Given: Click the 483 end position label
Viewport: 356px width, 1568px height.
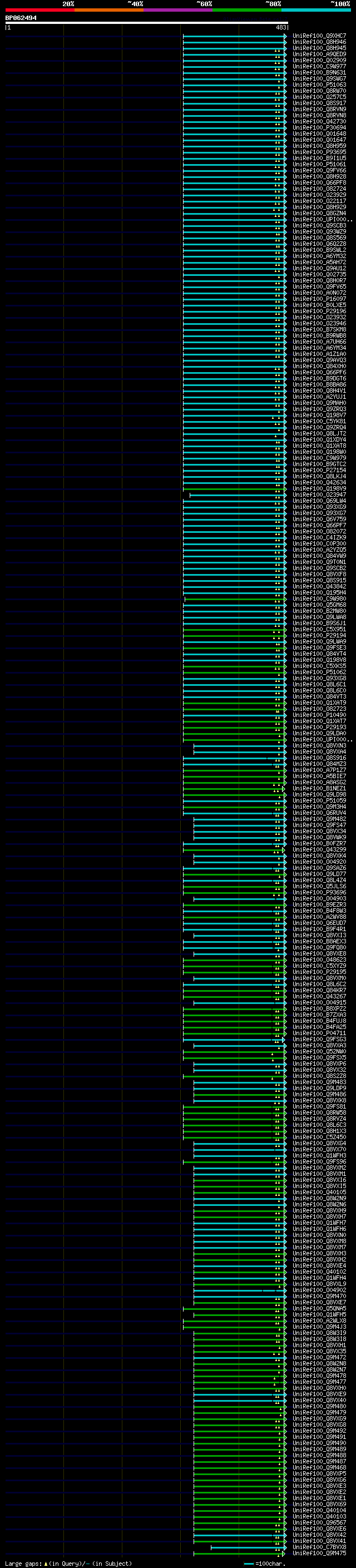Looking at the screenshot, I should point(281,27).
